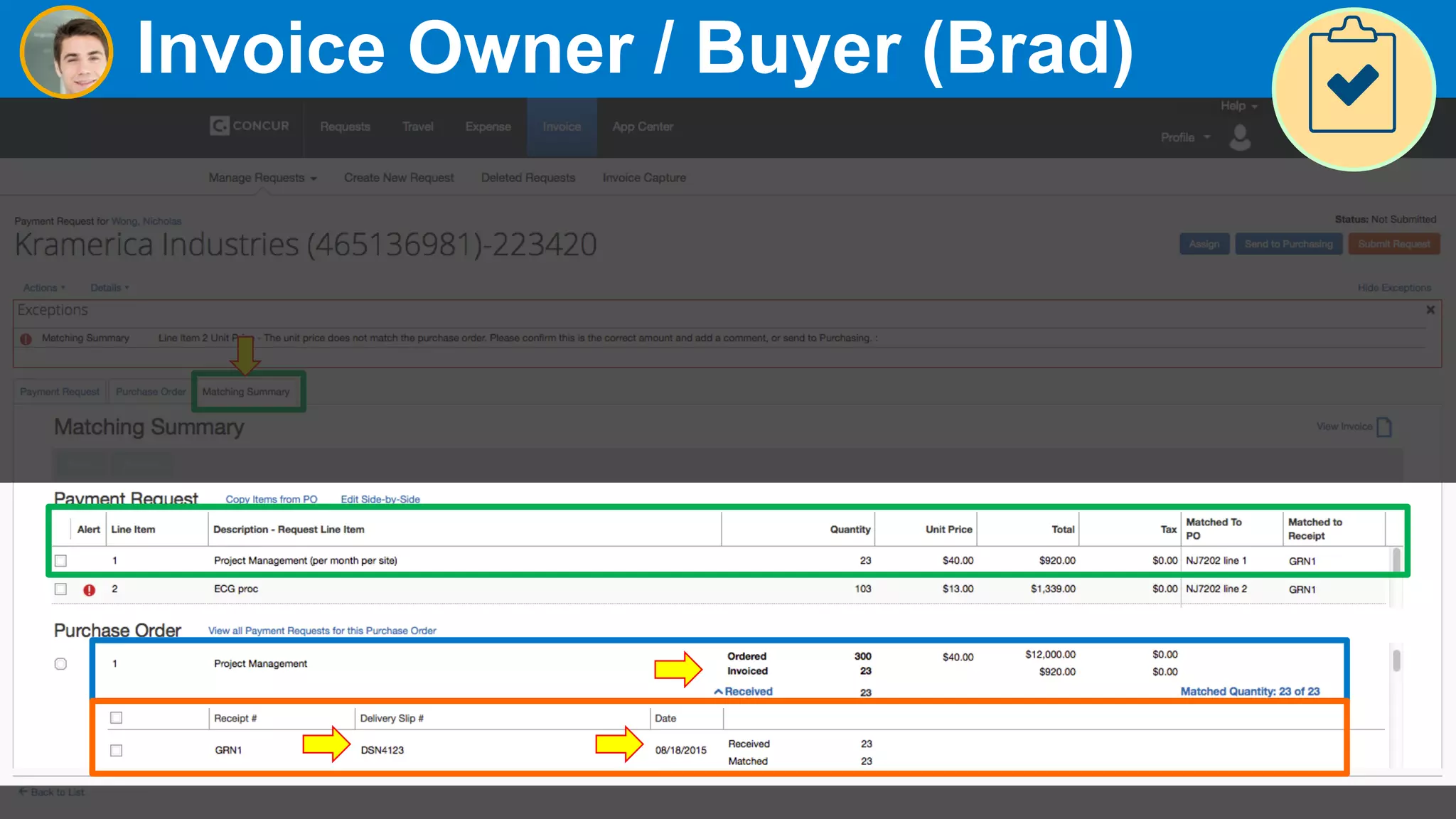Click Brad's profile photo in header
Image resolution: width=1456 pixels, height=819 pixels.
(66, 51)
